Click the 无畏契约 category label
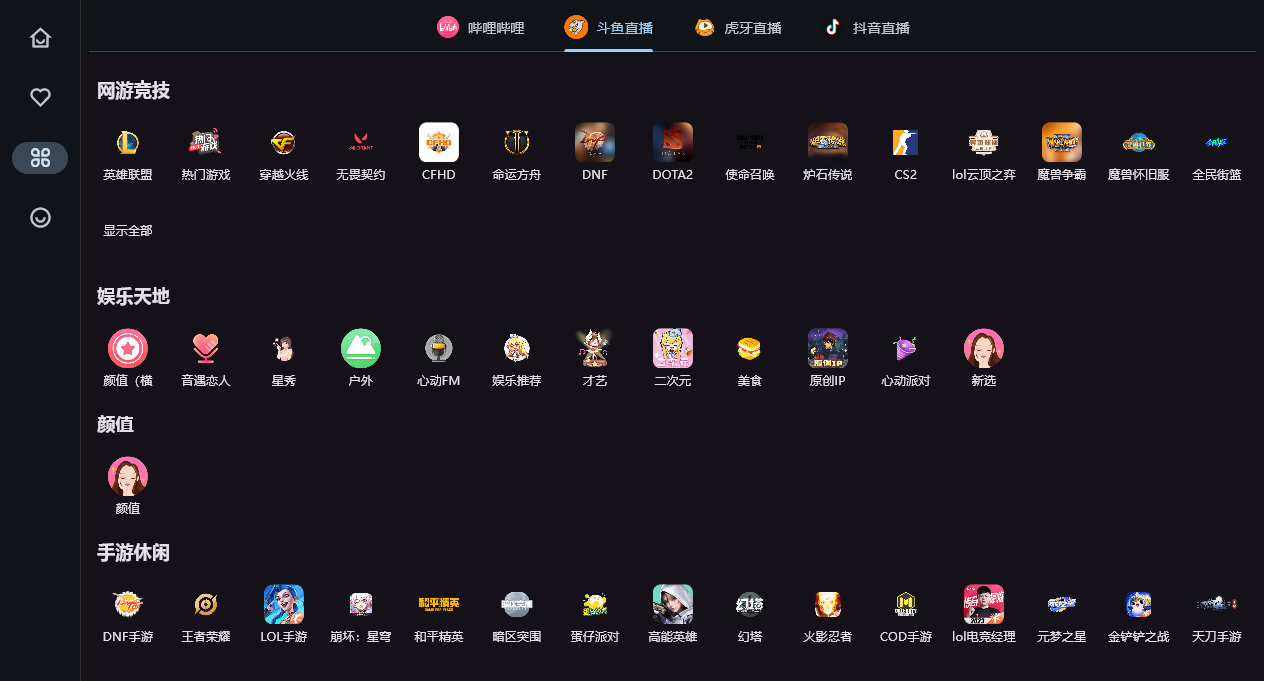The width and height of the screenshot is (1264, 681). pyautogui.click(x=361, y=175)
